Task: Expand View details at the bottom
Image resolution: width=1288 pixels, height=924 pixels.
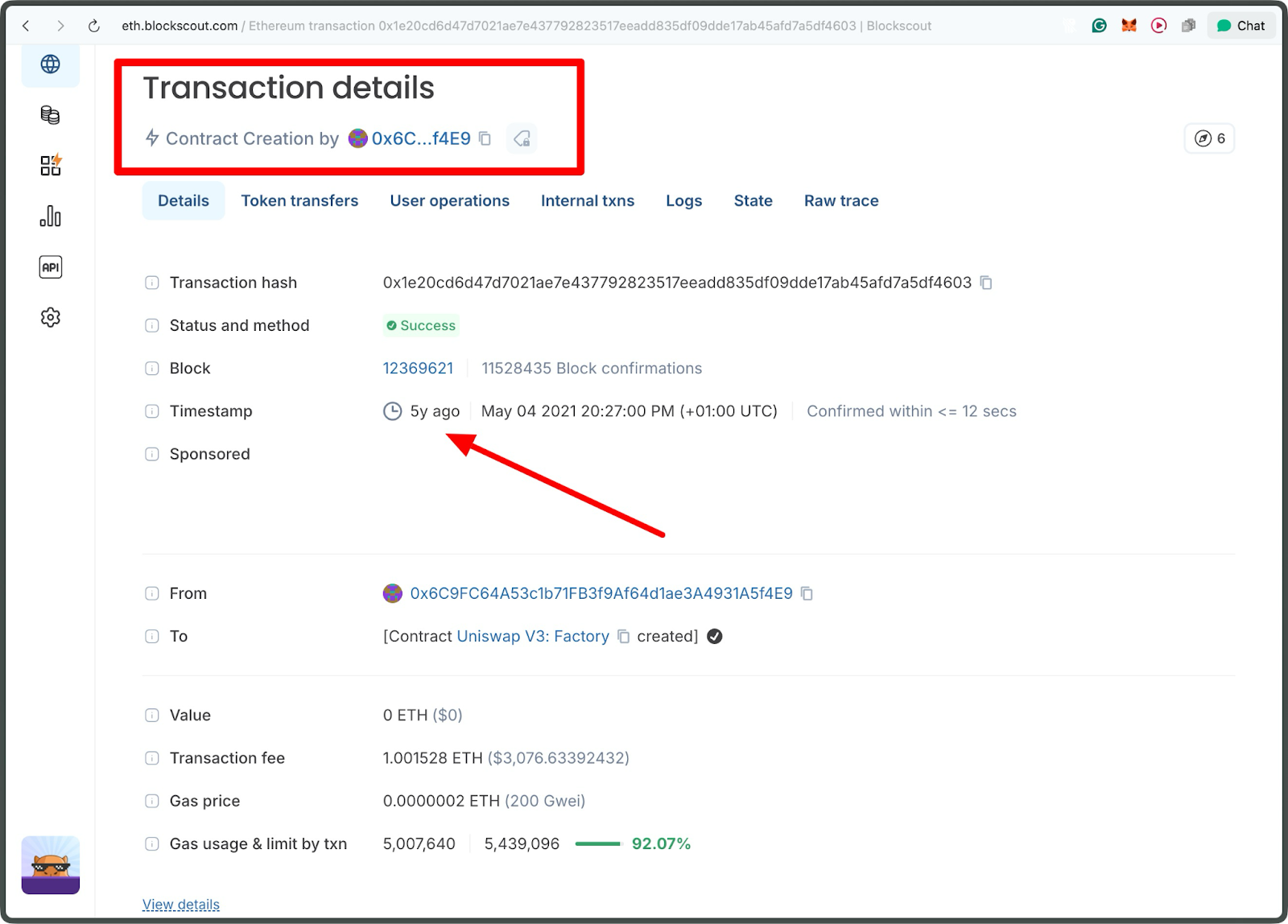Action: point(180,904)
